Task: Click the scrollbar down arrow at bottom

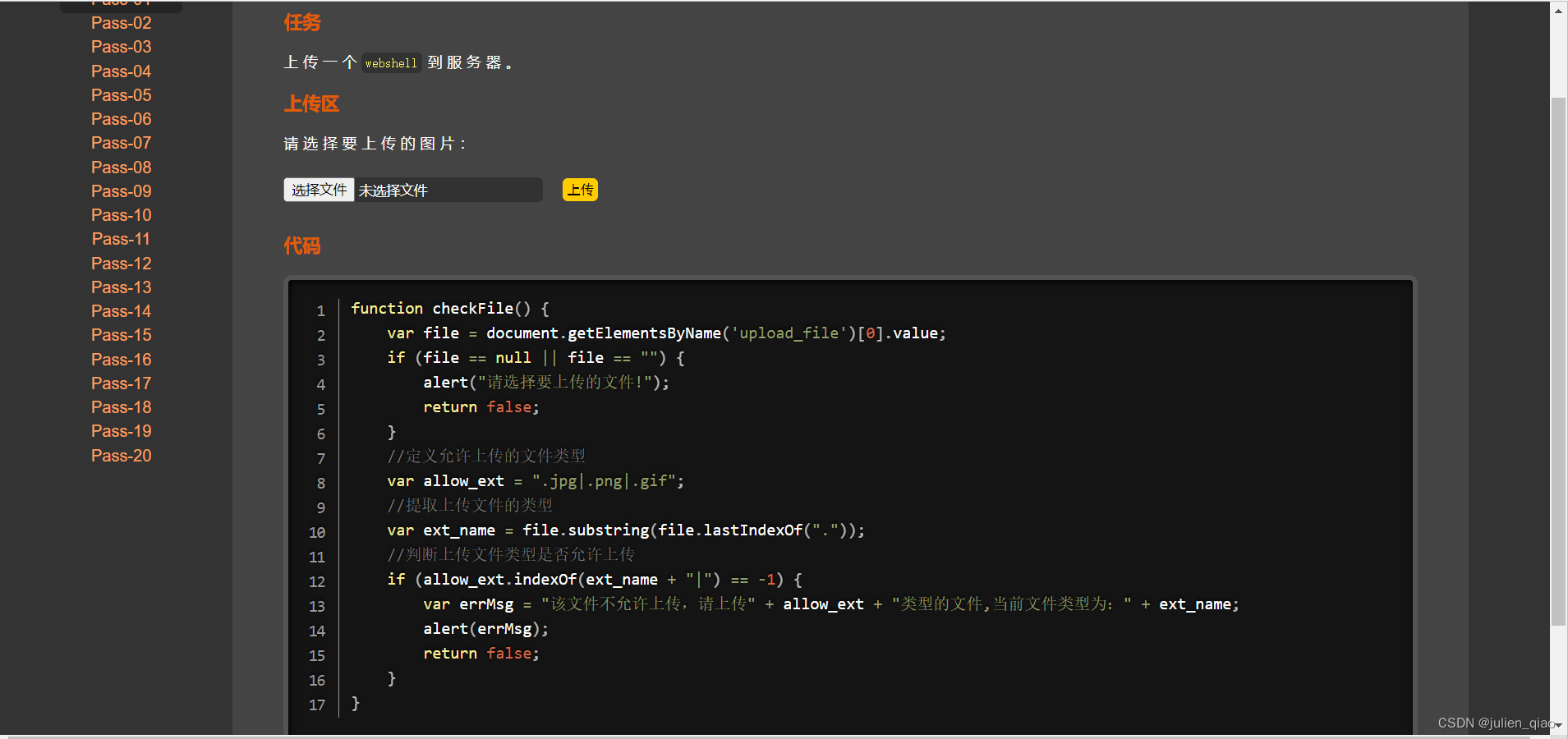Action: click(1558, 726)
